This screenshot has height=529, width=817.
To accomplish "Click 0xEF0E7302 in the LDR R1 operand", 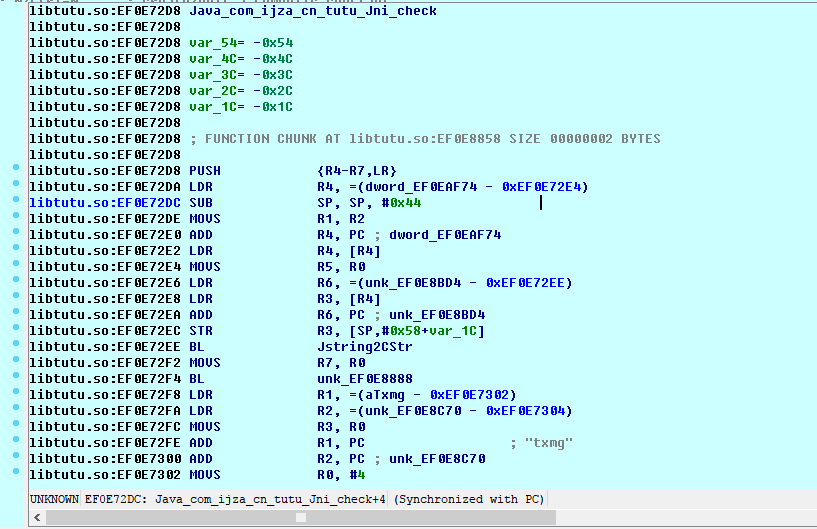I will click(x=469, y=395).
